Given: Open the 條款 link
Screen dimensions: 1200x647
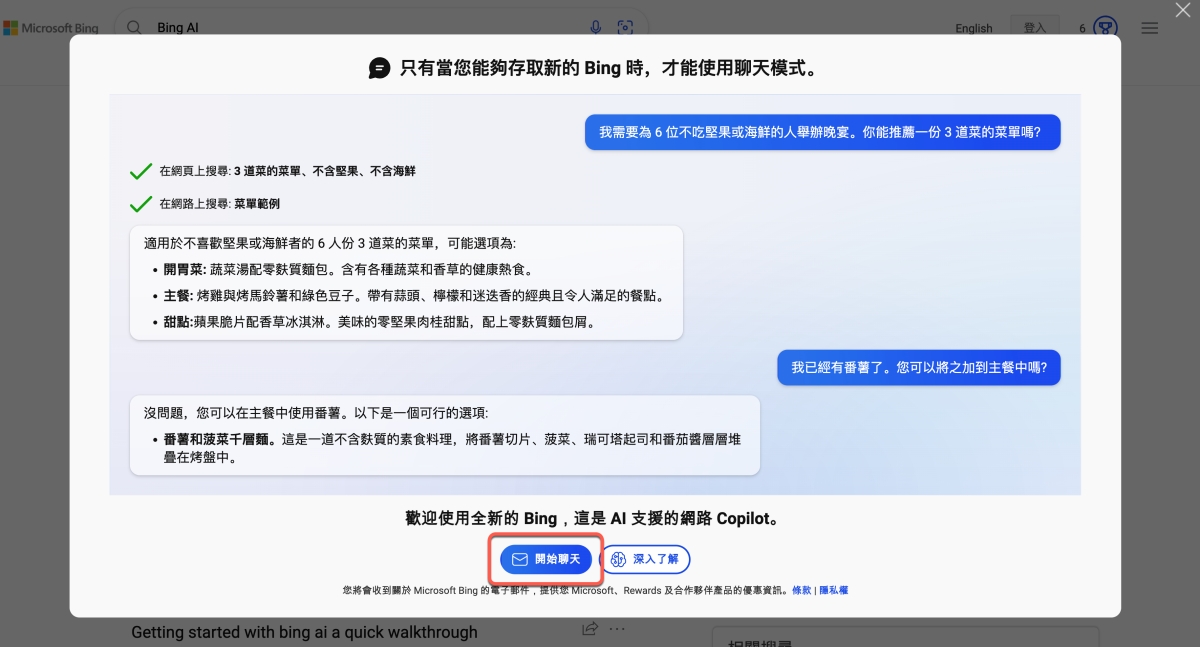Looking at the screenshot, I should (x=802, y=591).
